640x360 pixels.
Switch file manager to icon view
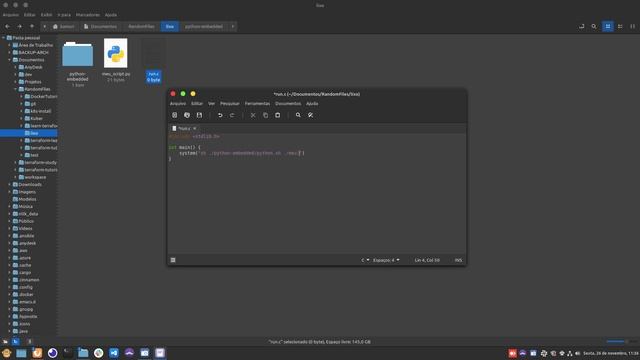coord(608,26)
